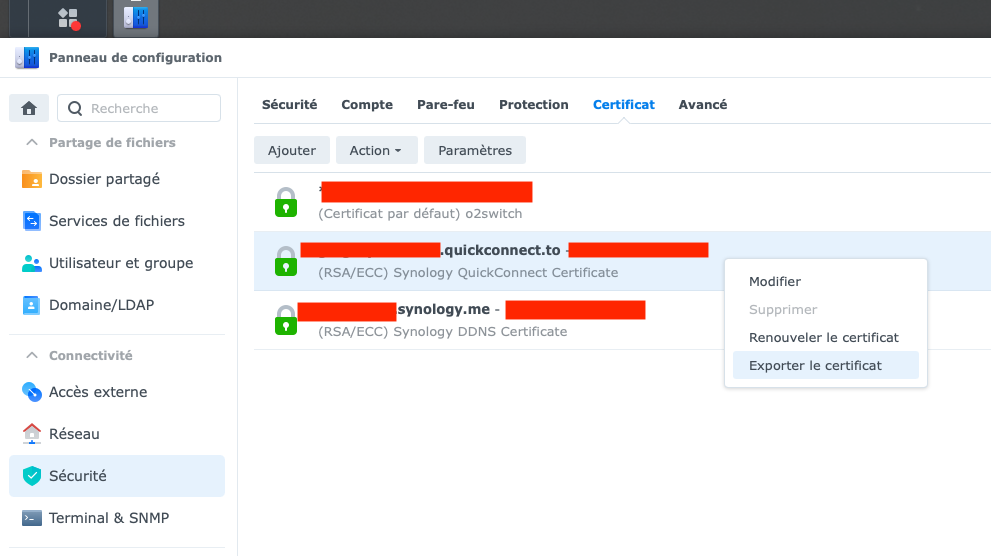Open the Avancé tab
This screenshot has width=991, height=556.
pyautogui.click(x=702, y=104)
